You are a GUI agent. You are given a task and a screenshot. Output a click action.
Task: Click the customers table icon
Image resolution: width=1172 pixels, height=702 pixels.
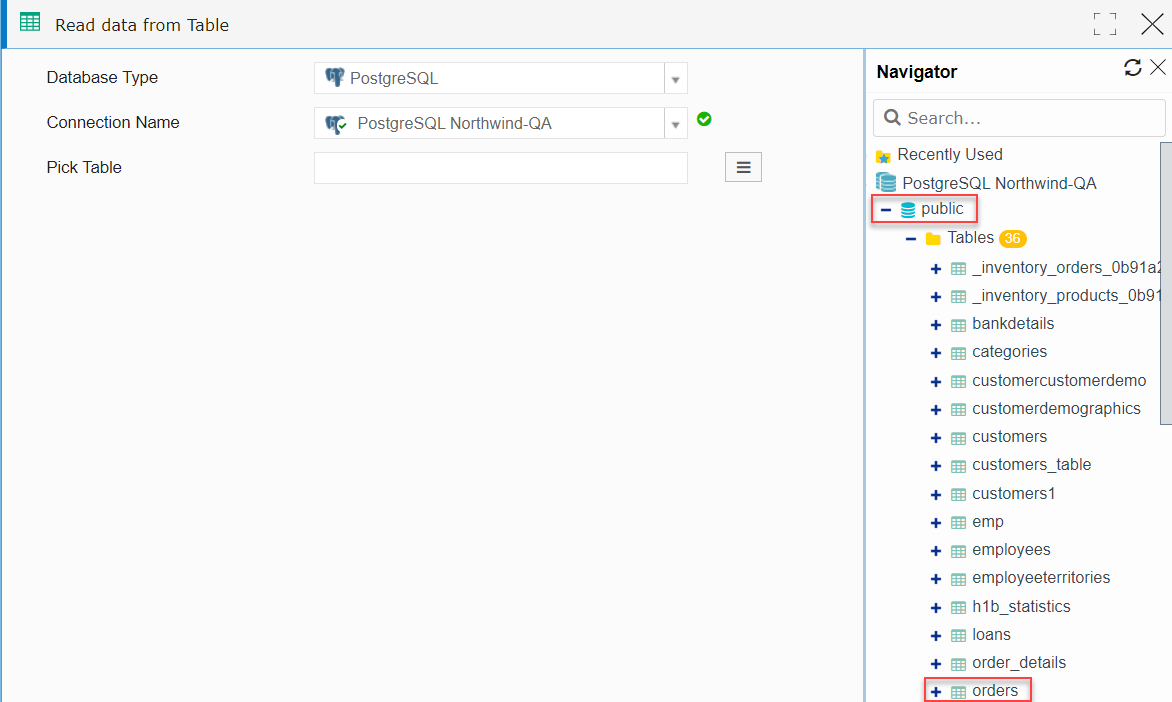pos(958,438)
